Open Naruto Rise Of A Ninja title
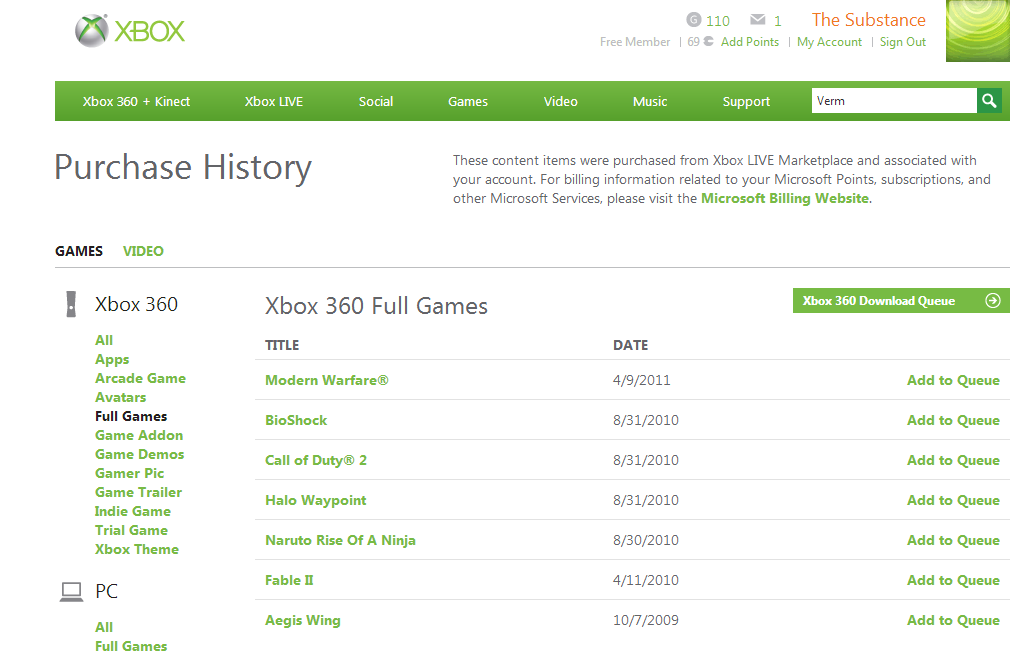This screenshot has height=658, width=1011. click(340, 540)
